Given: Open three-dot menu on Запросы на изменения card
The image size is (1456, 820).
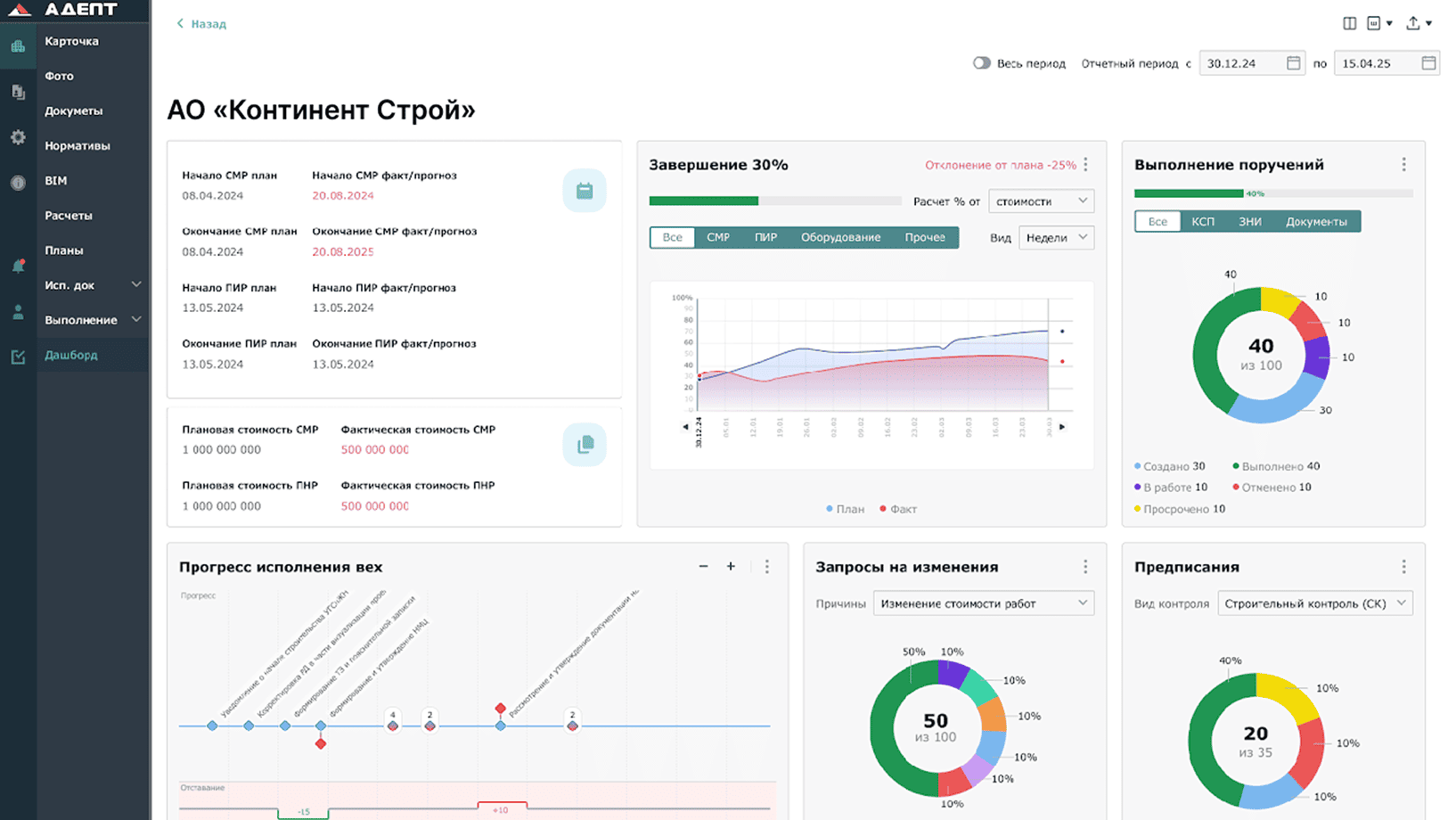Looking at the screenshot, I should (1085, 567).
